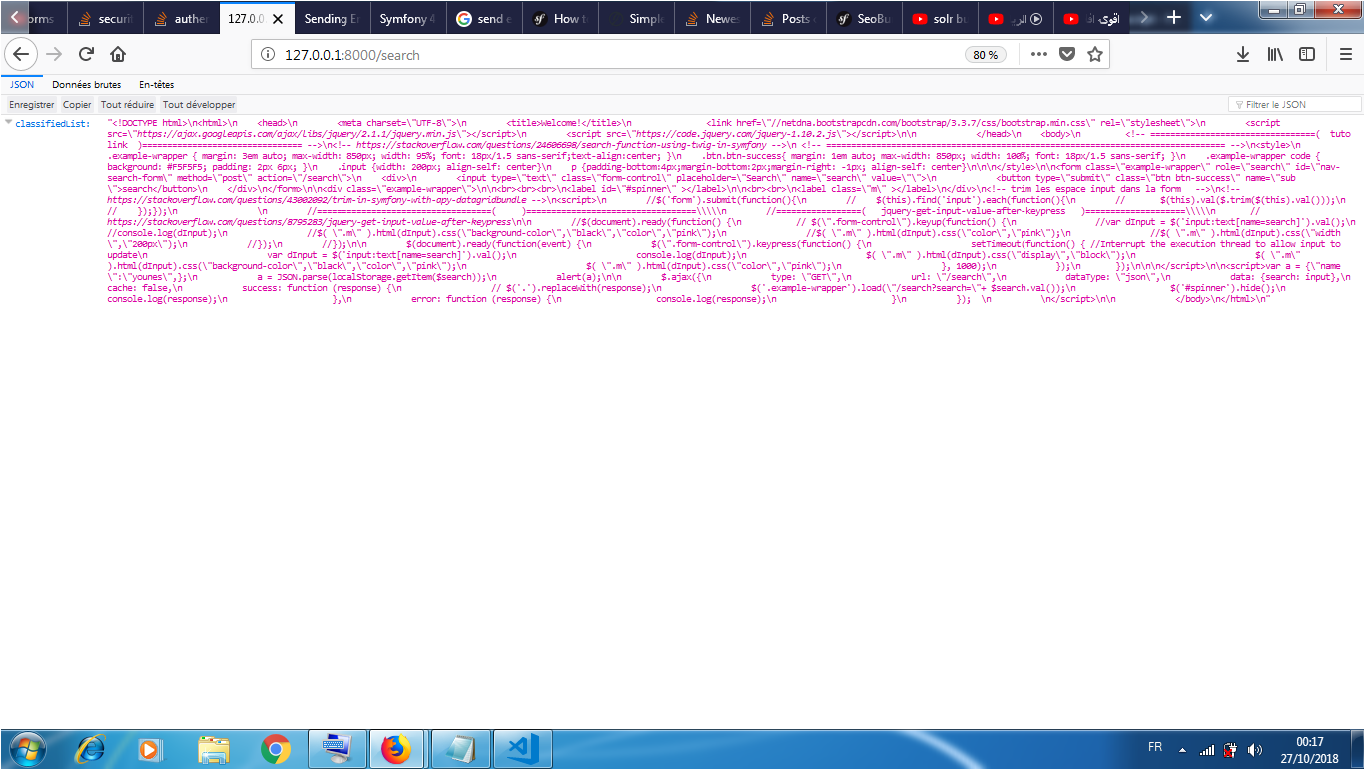Toggle the sidebar view icon

tap(1307, 54)
